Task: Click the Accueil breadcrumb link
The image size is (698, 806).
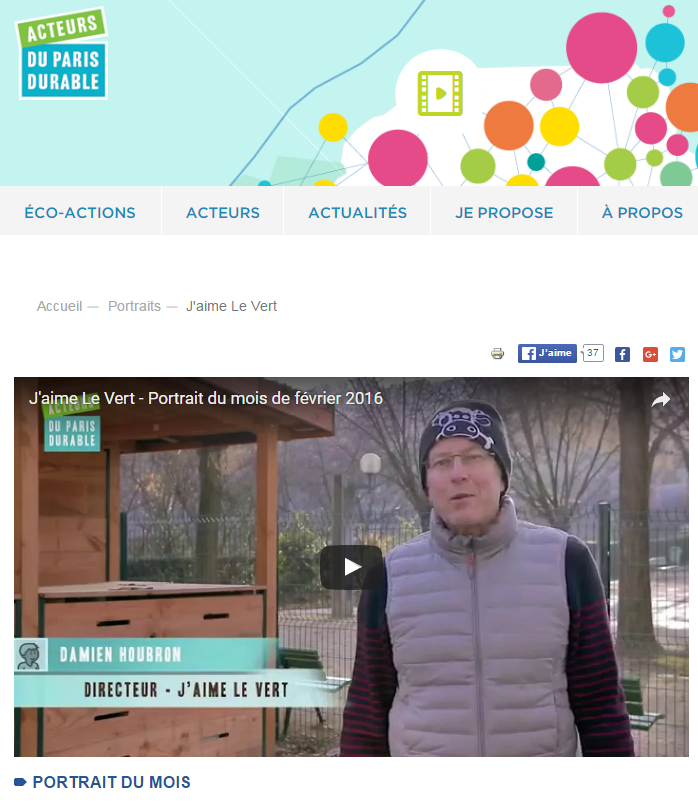Action: pos(59,306)
